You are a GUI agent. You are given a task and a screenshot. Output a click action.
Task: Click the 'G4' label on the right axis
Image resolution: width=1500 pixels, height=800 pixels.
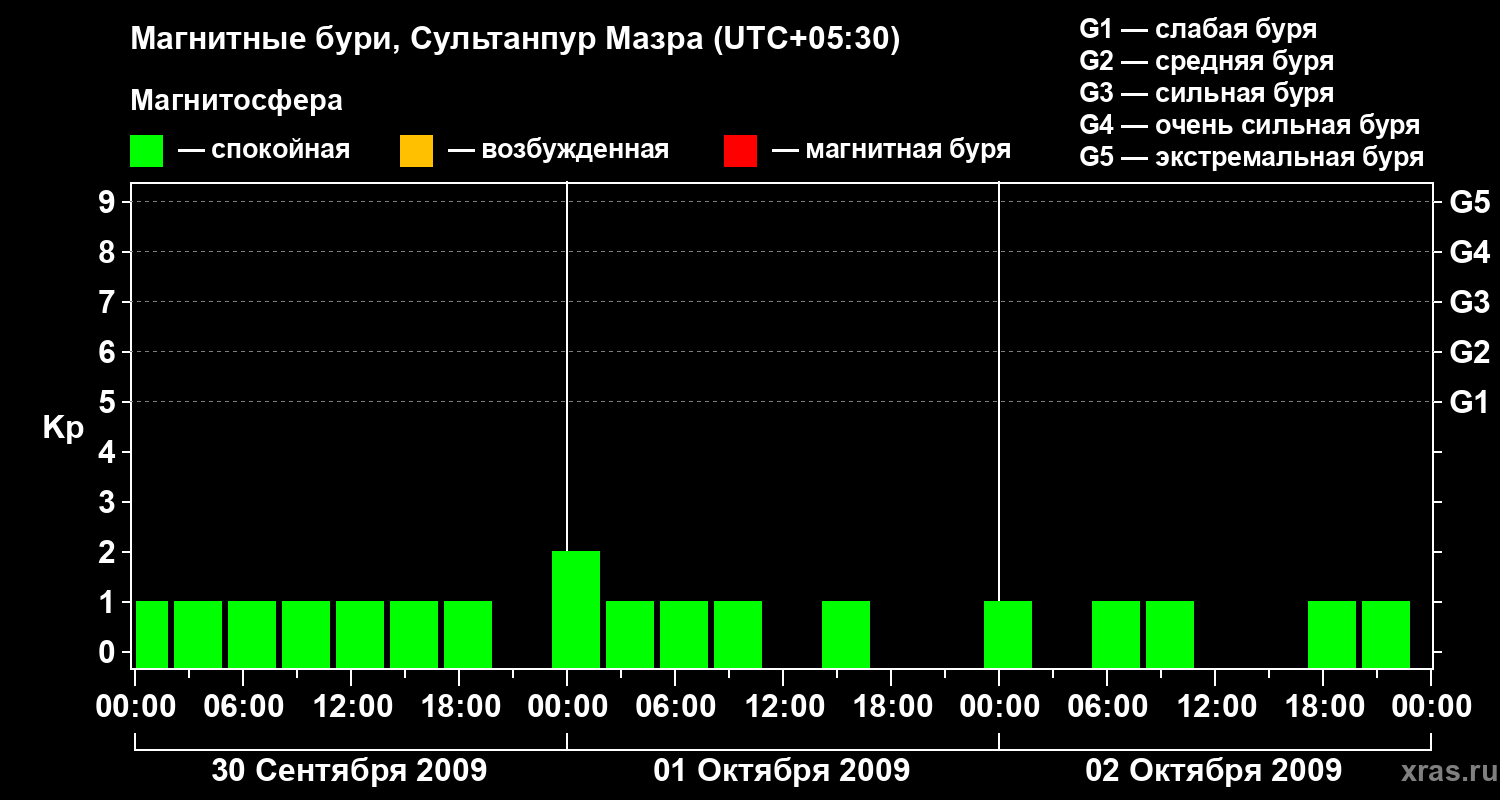pos(1470,252)
